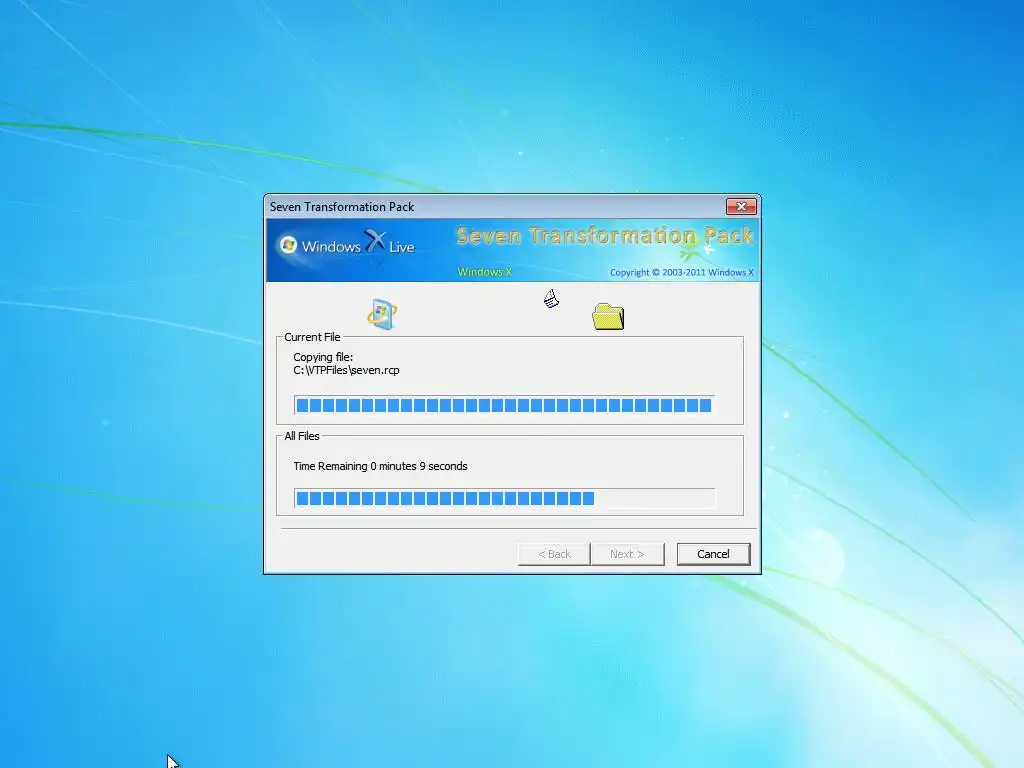The width and height of the screenshot is (1024, 768).
Task: Click the 'Seven Transformation Pack' banner heading
Action: pos(605,235)
